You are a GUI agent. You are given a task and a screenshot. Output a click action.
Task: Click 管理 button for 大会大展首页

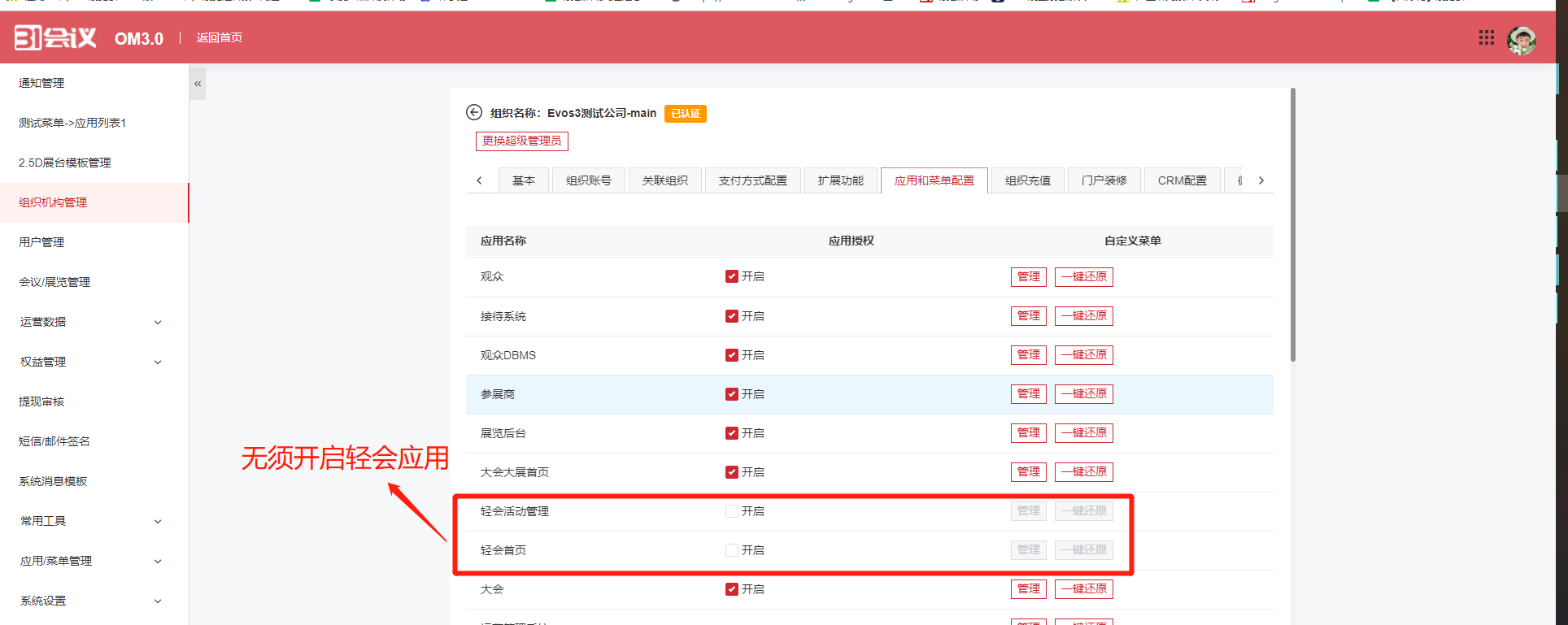(1029, 471)
